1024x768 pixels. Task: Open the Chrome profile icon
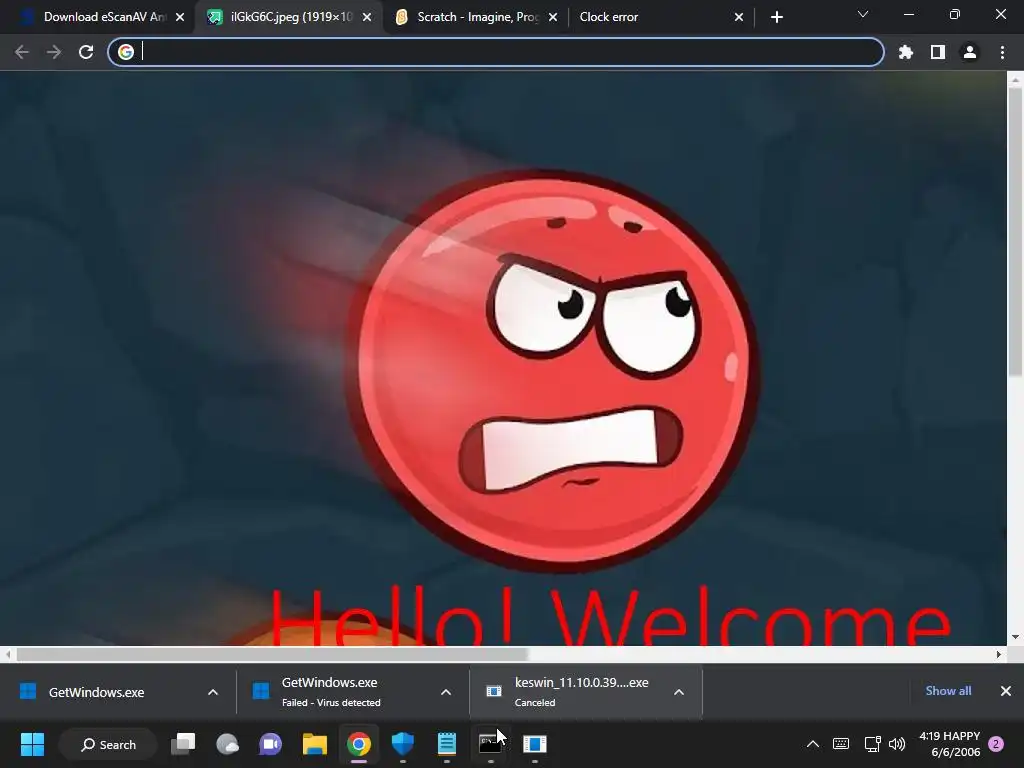[x=970, y=52]
